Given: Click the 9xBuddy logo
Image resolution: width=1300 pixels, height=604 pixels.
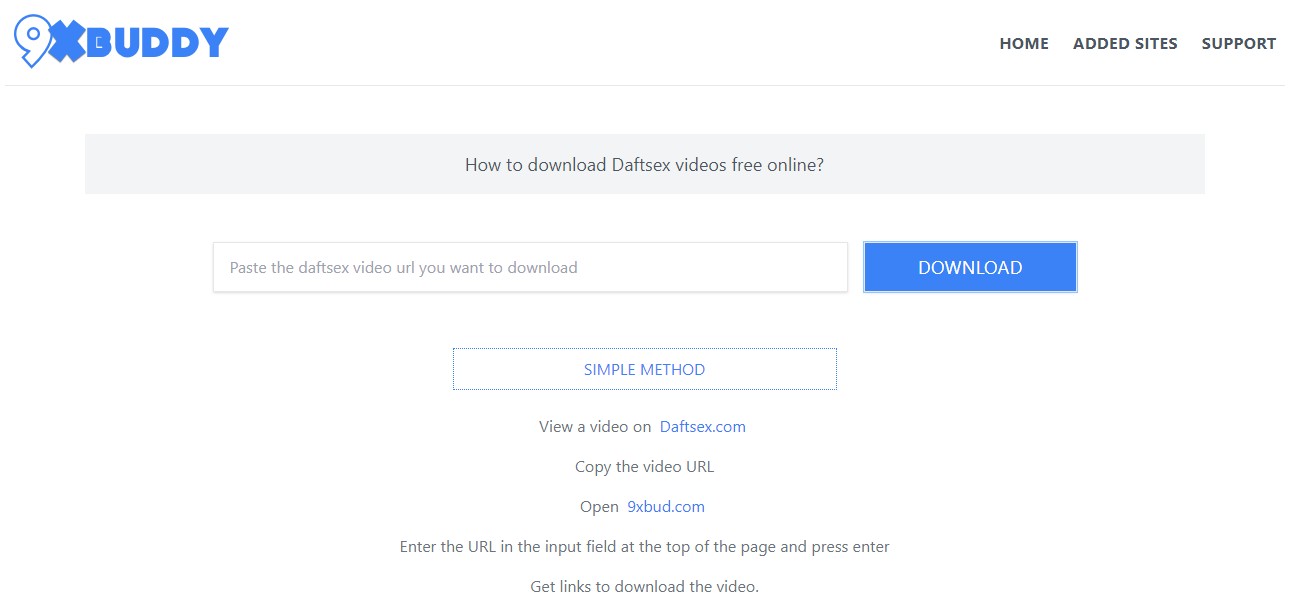Looking at the screenshot, I should [121, 43].
